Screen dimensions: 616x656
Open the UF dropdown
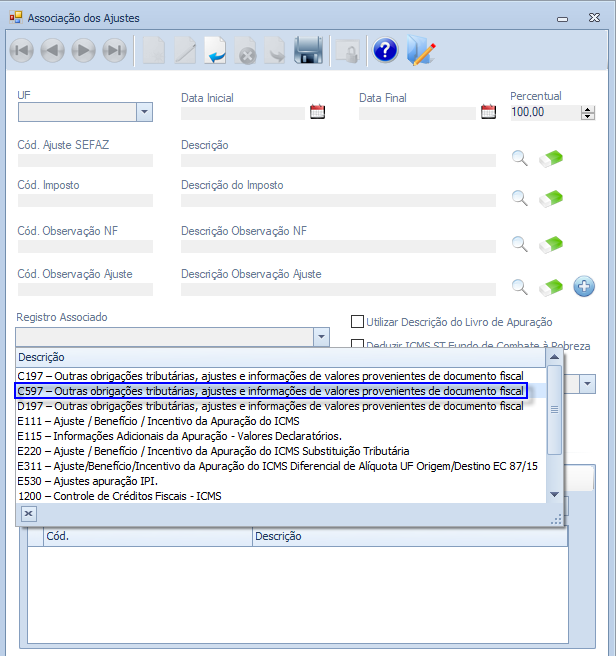tap(144, 112)
